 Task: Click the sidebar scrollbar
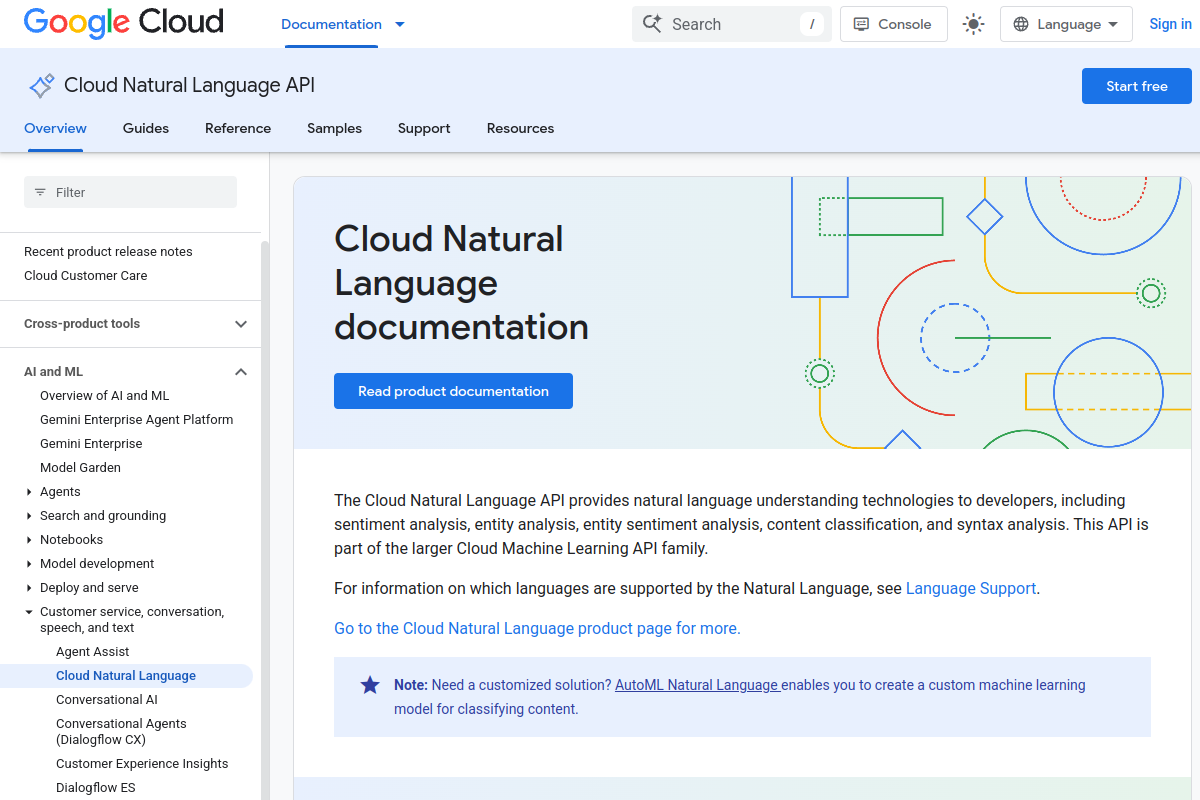point(265,520)
